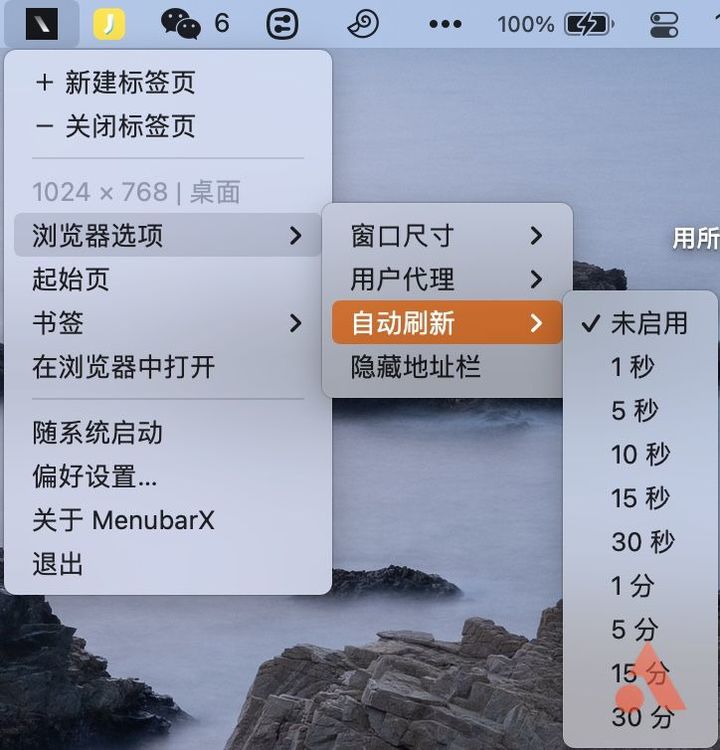The height and width of the screenshot is (750, 720).
Task: Set auto refresh to 5 秒
Action: click(x=640, y=411)
